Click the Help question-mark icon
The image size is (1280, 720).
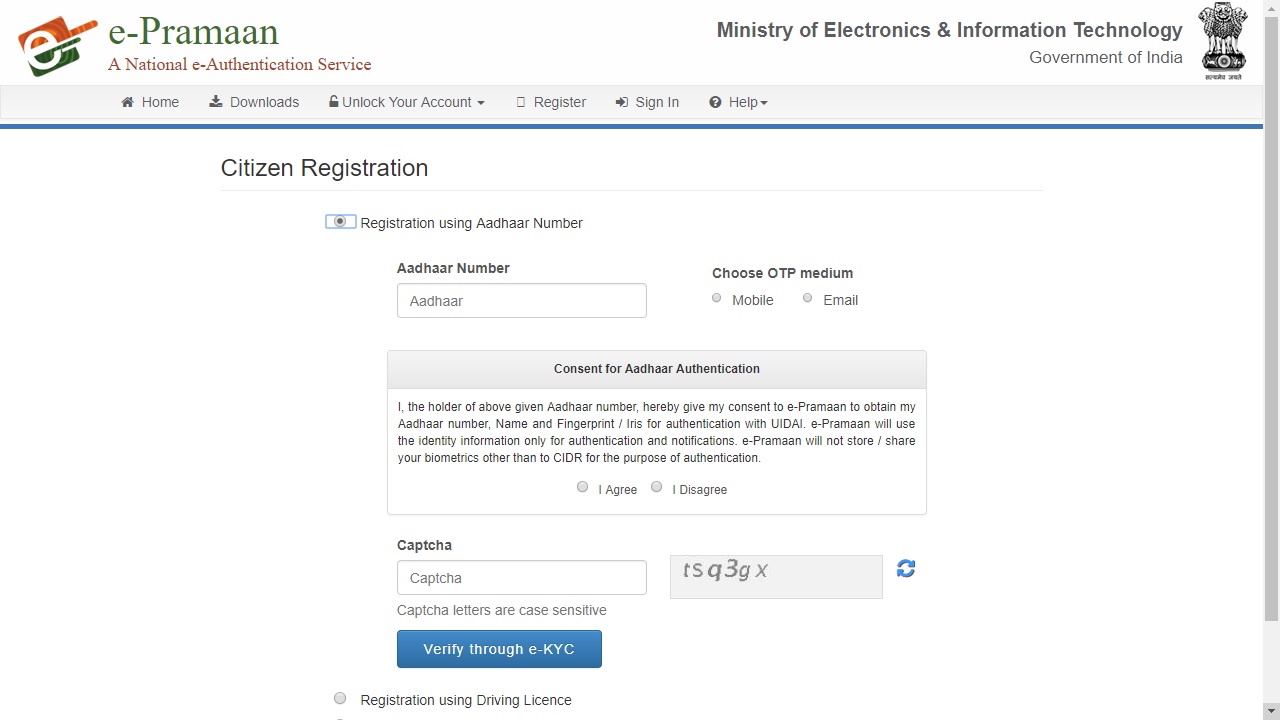(x=714, y=102)
